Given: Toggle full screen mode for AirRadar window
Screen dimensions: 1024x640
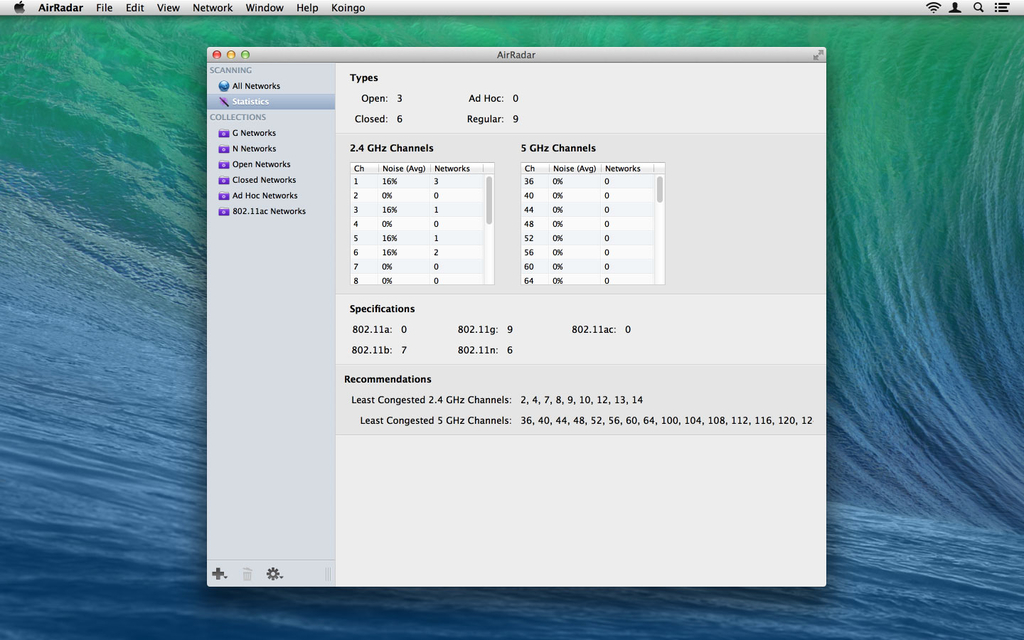Looking at the screenshot, I should (817, 55).
